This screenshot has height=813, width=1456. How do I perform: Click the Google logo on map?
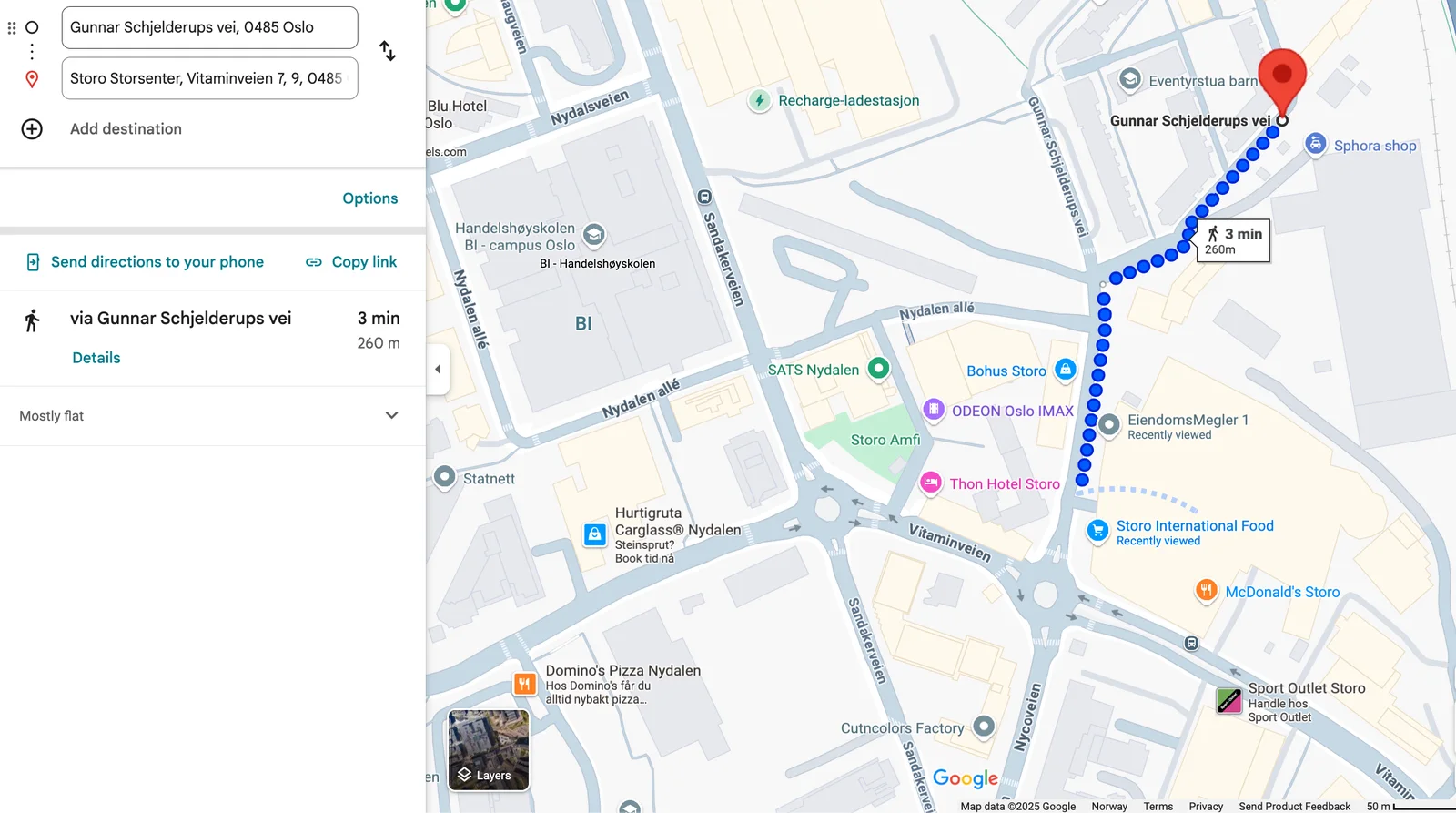coord(966,778)
